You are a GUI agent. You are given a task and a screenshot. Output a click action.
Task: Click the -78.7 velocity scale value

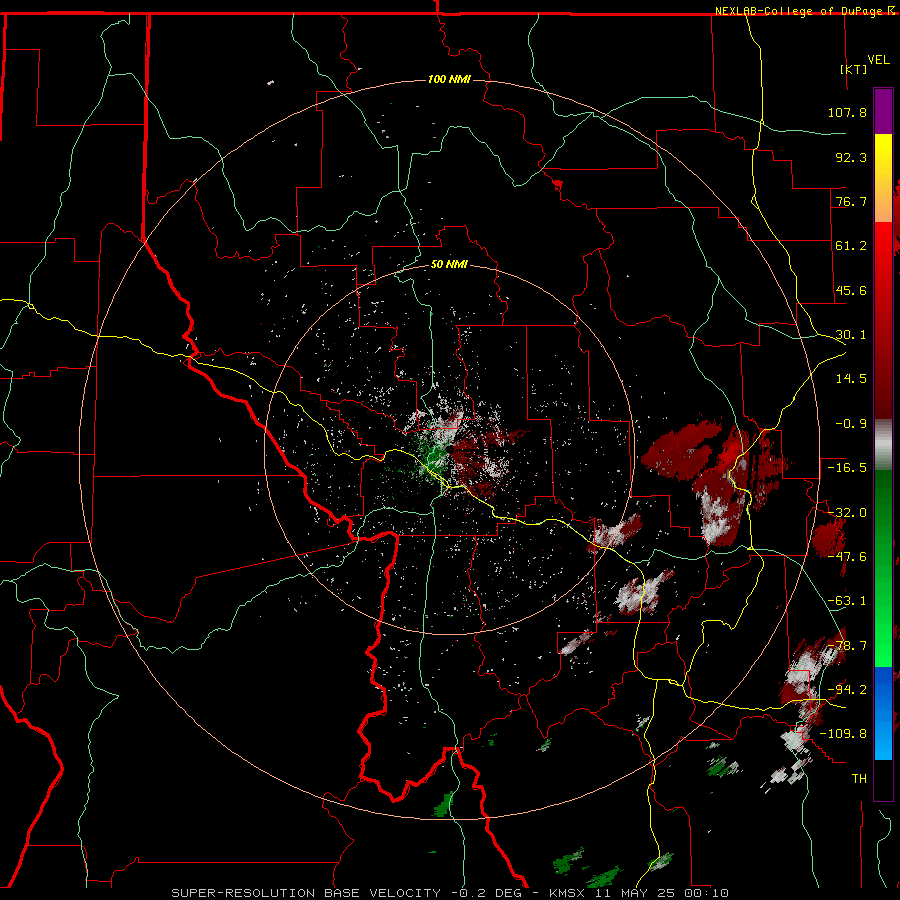pos(847,646)
